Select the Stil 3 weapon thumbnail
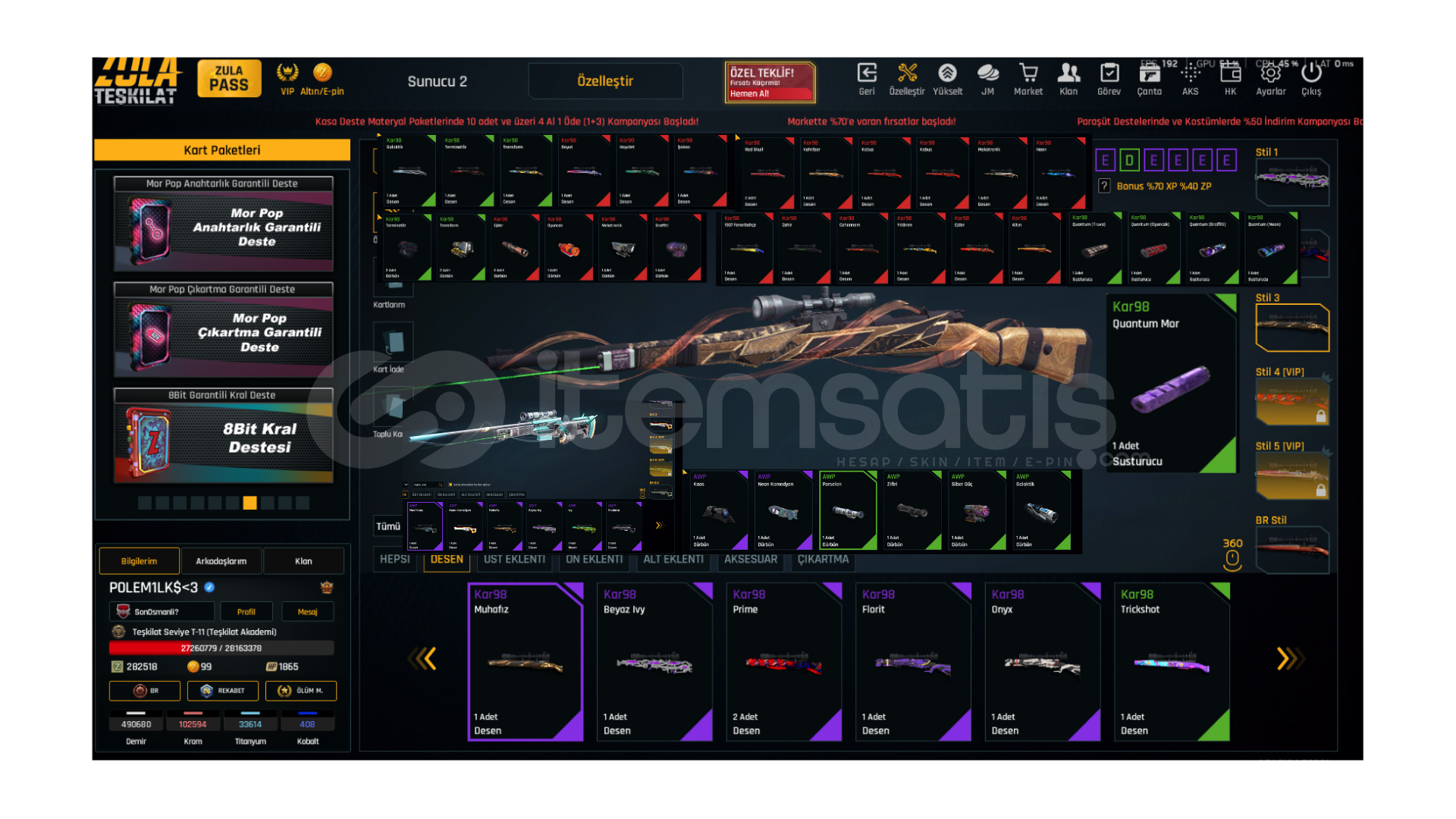Image resolution: width=1456 pixels, height=819 pixels. coord(1292,328)
